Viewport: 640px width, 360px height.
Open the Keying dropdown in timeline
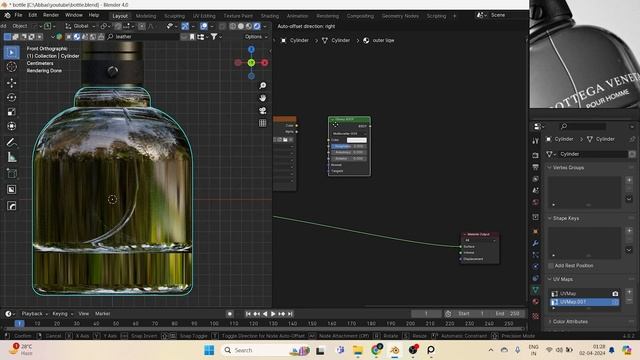coord(62,314)
